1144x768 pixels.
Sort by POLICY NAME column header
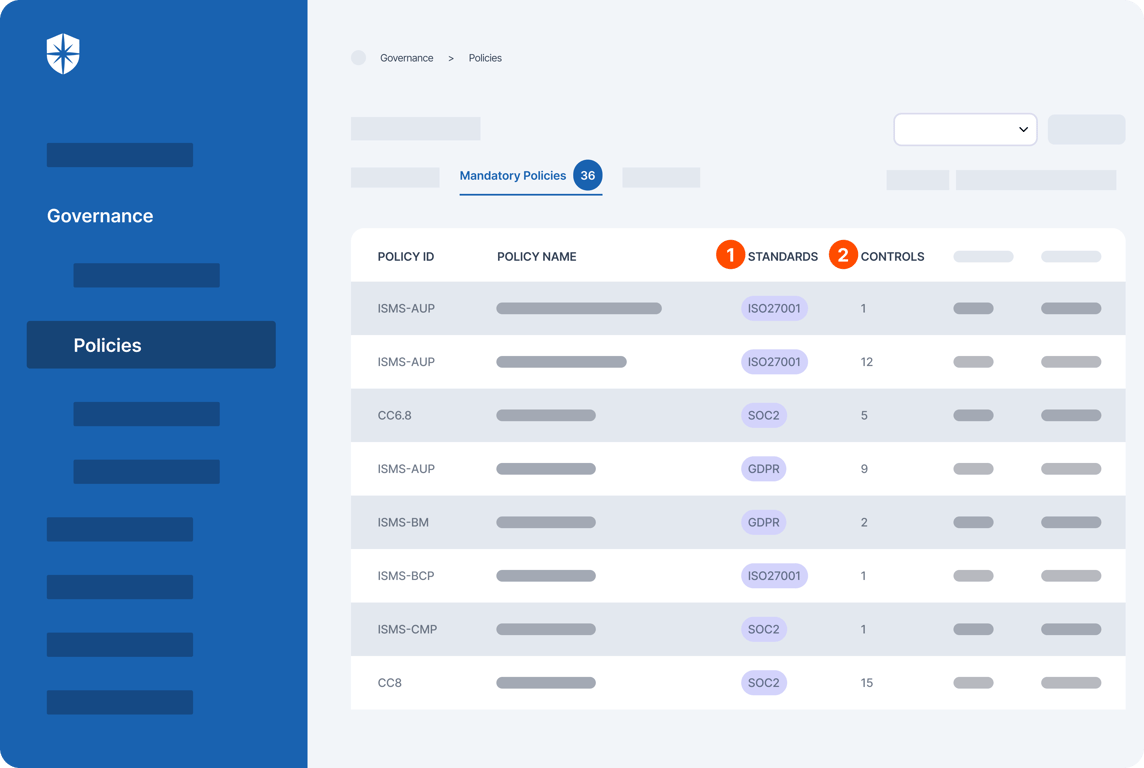[x=536, y=257]
